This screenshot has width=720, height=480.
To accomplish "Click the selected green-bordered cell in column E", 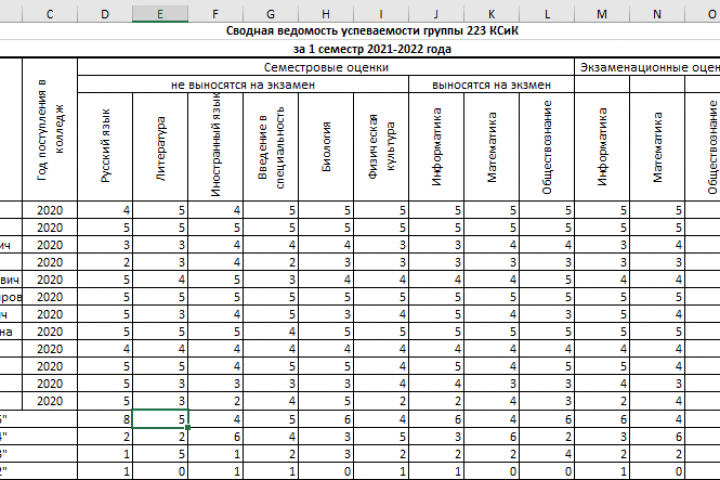I will pos(160,419).
